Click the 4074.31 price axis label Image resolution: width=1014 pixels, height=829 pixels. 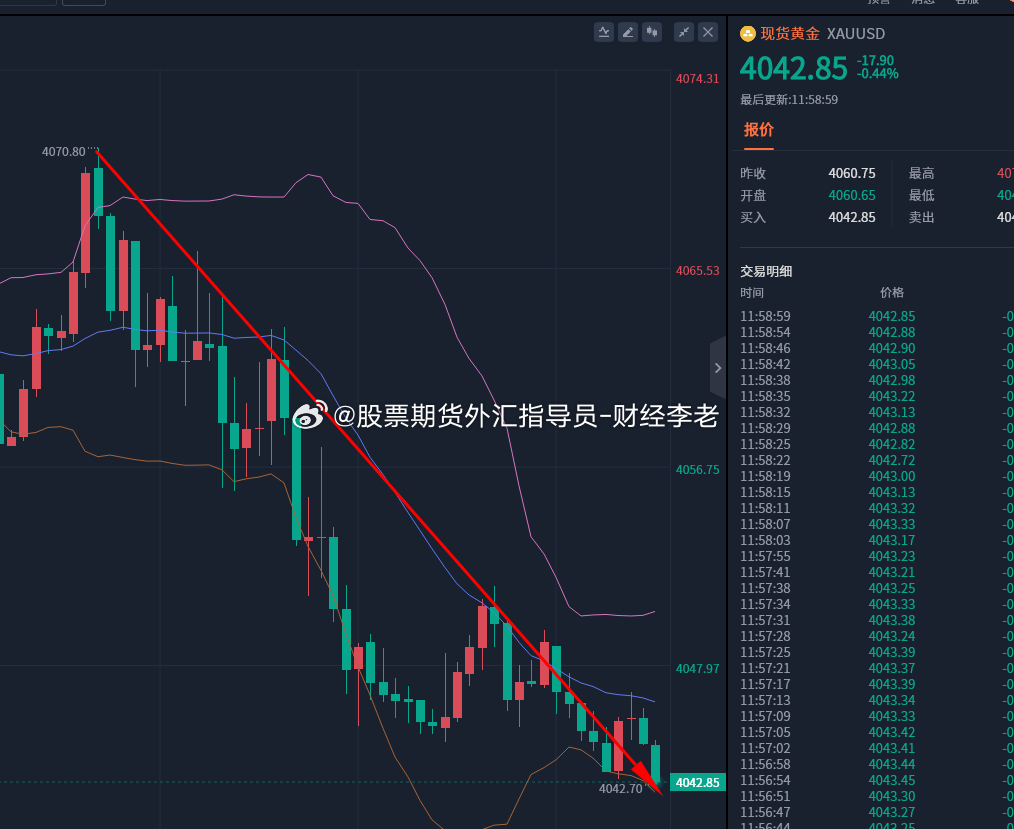coord(697,79)
